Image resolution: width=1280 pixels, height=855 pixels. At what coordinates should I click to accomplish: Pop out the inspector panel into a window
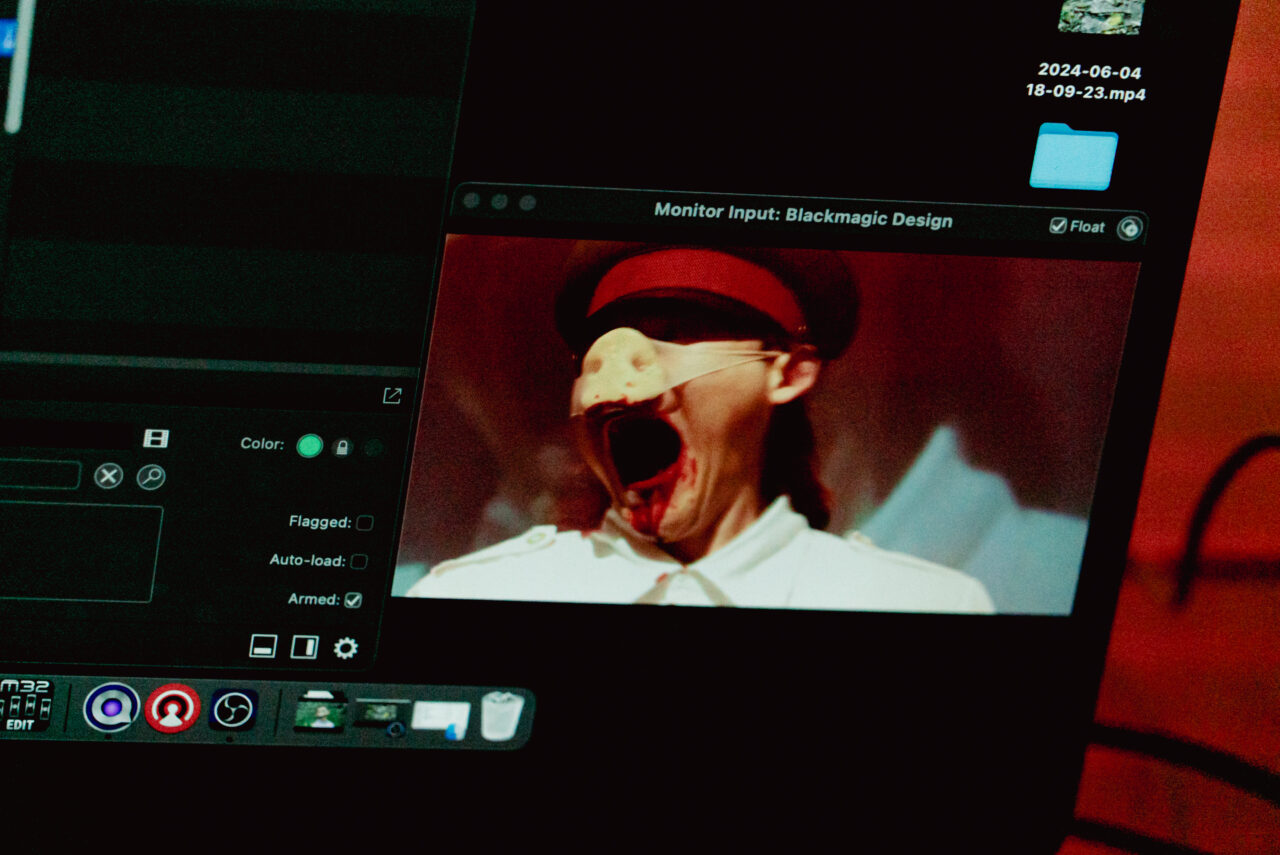click(392, 396)
